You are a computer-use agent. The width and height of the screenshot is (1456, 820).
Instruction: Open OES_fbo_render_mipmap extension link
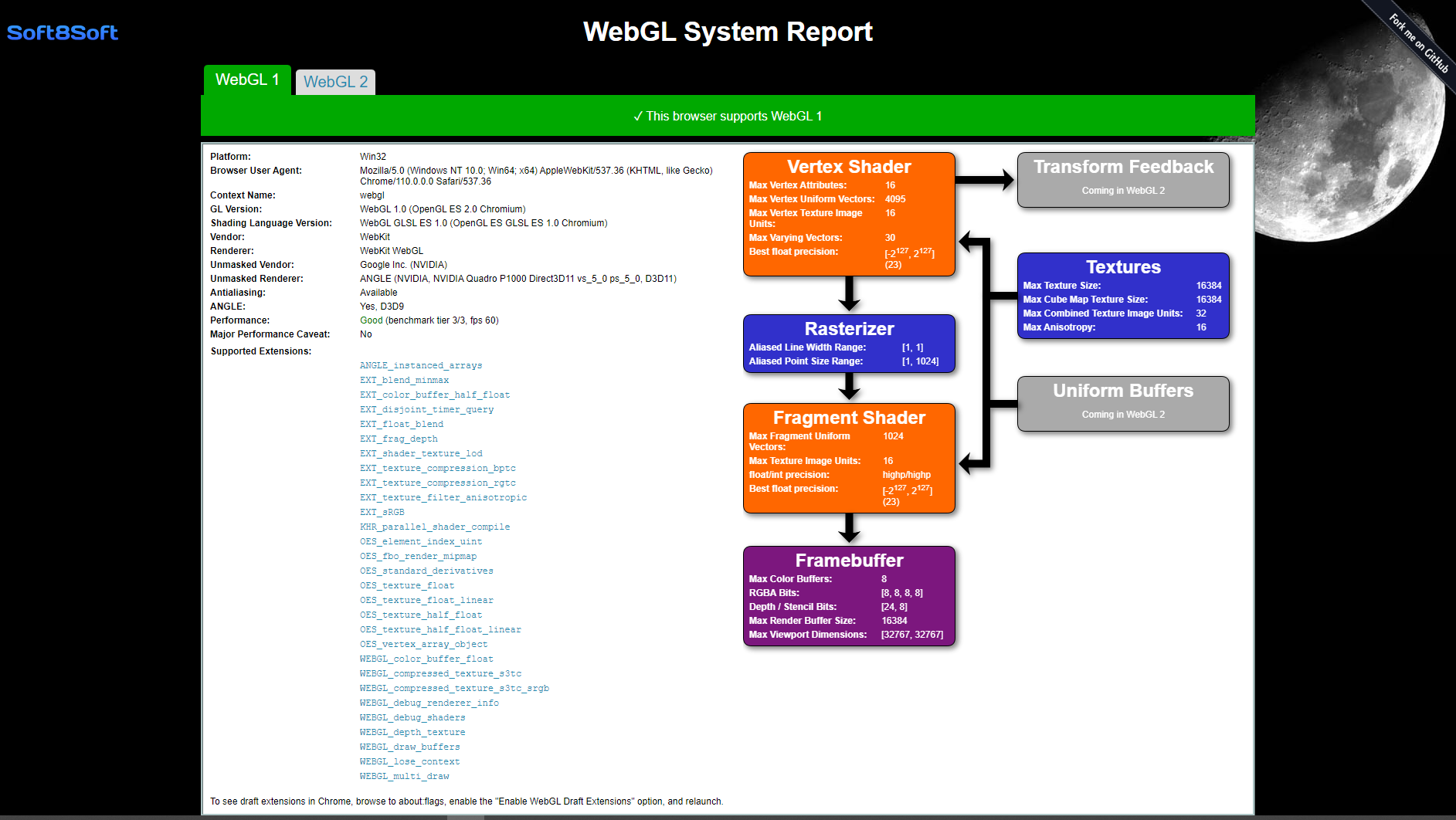pos(418,556)
